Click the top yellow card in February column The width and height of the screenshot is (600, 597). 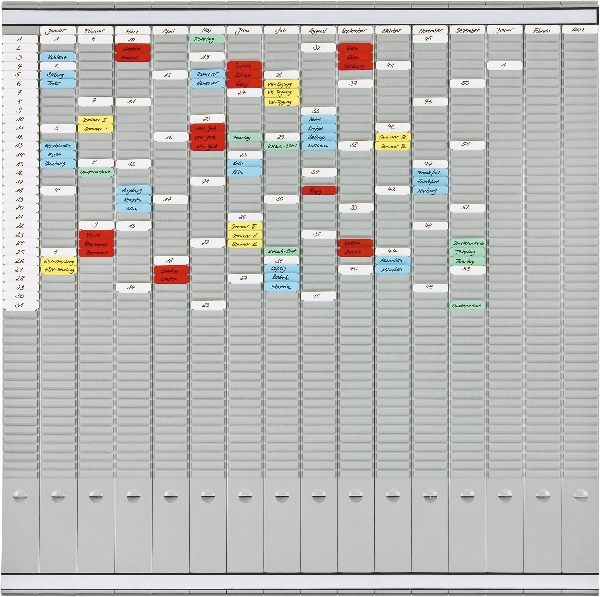tap(95, 119)
